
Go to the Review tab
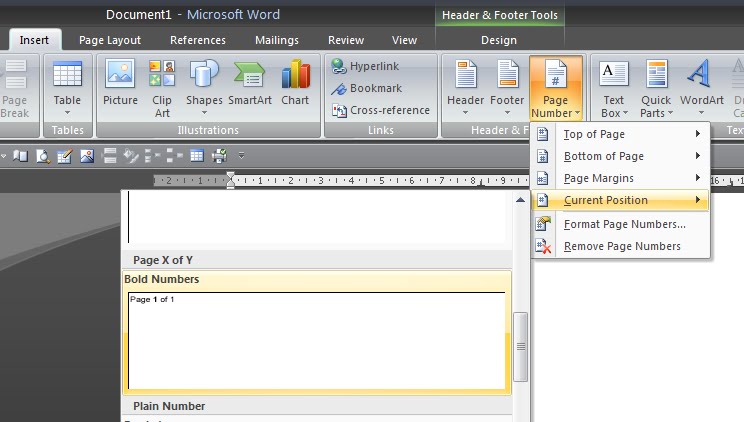(346, 40)
